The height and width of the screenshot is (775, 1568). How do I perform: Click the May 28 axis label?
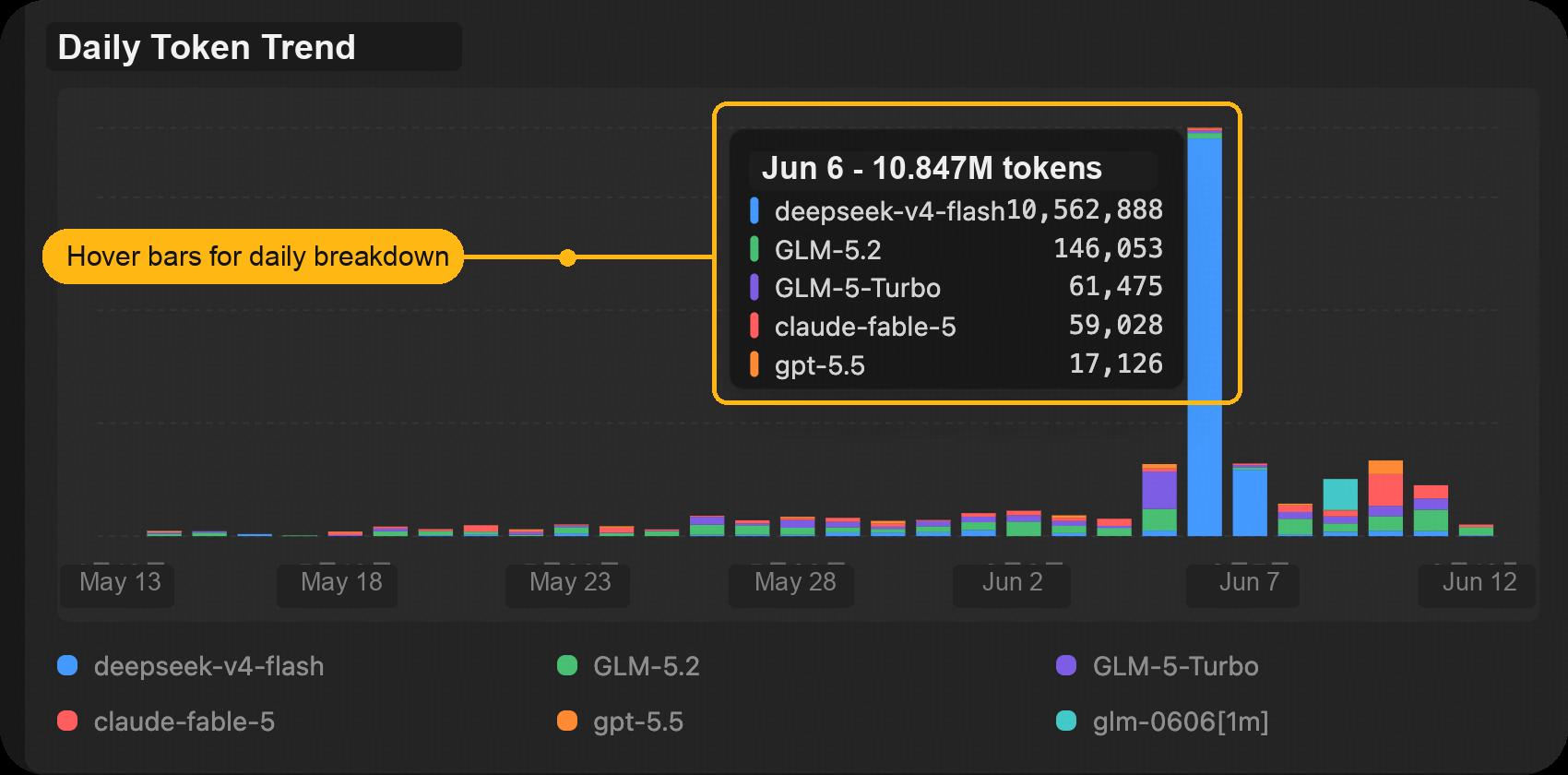coord(795,582)
